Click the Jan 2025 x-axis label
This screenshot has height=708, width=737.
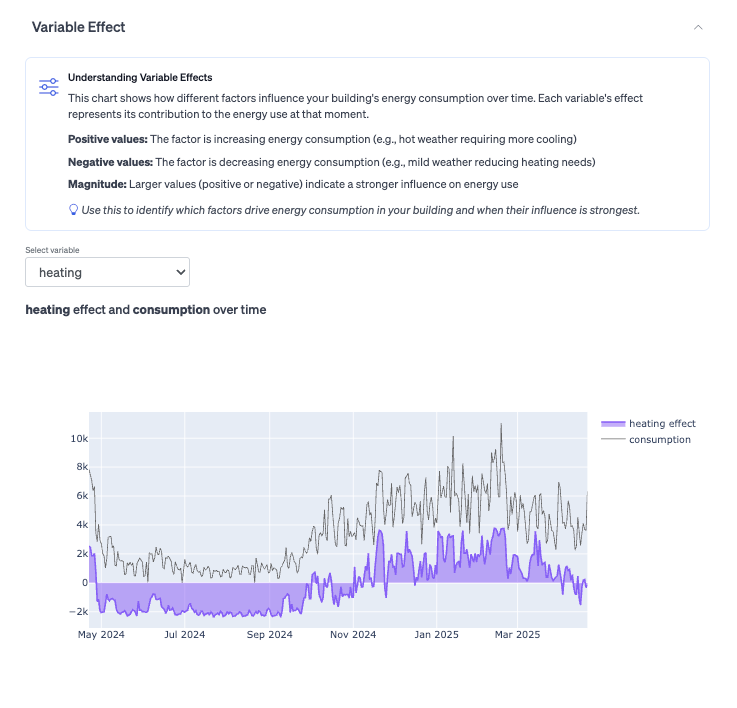point(435,634)
